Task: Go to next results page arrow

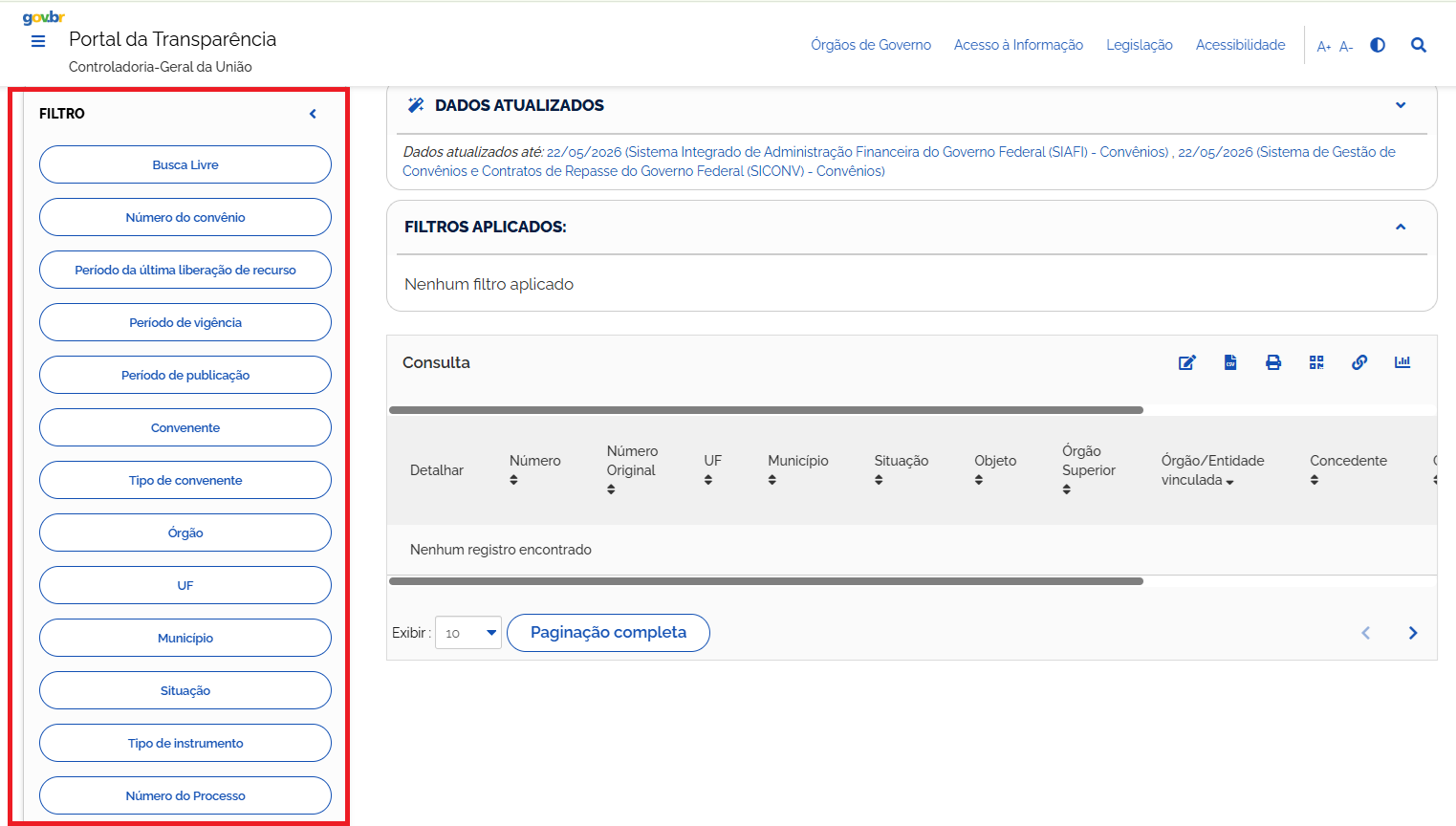Action: click(x=1413, y=633)
